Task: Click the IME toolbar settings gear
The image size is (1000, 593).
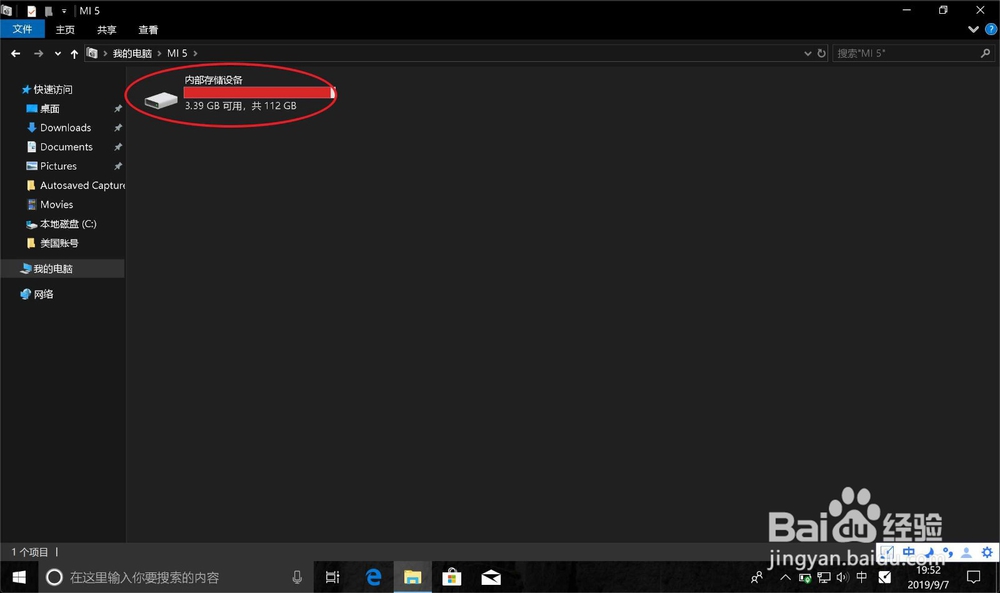Action: [x=987, y=552]
